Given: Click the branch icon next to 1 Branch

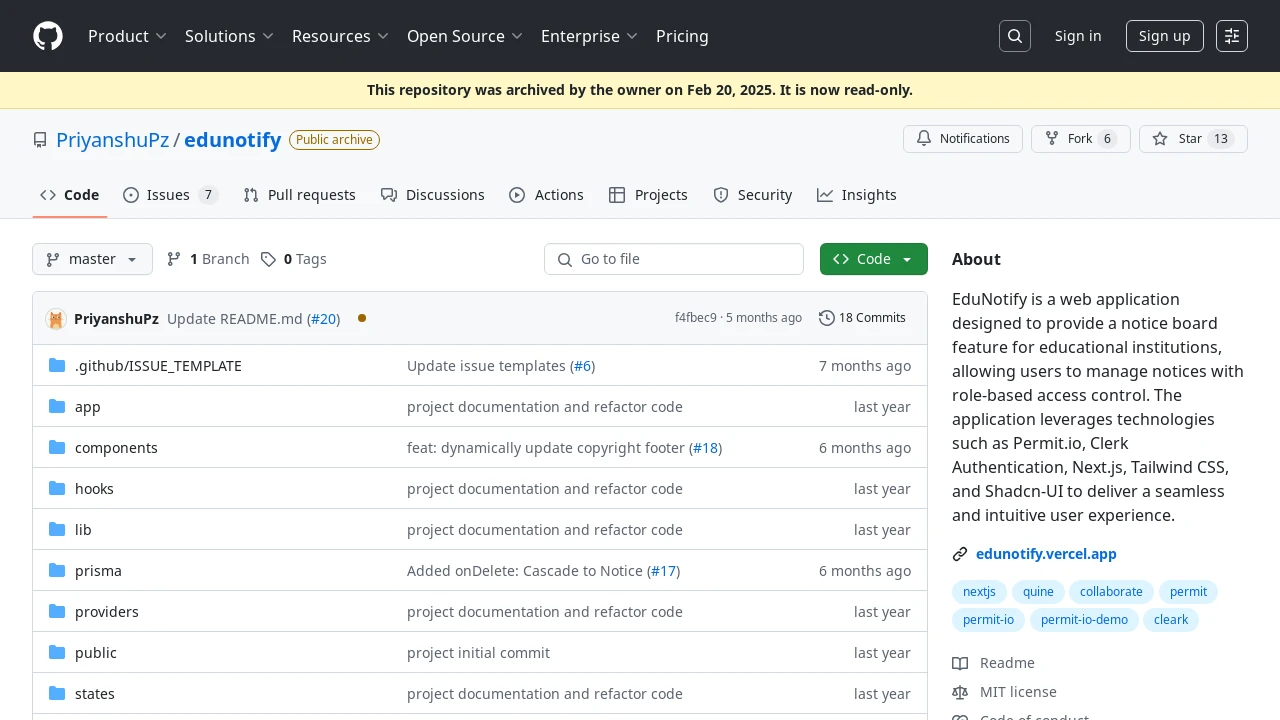Looking at the screenshot, I should coord(174,259).
